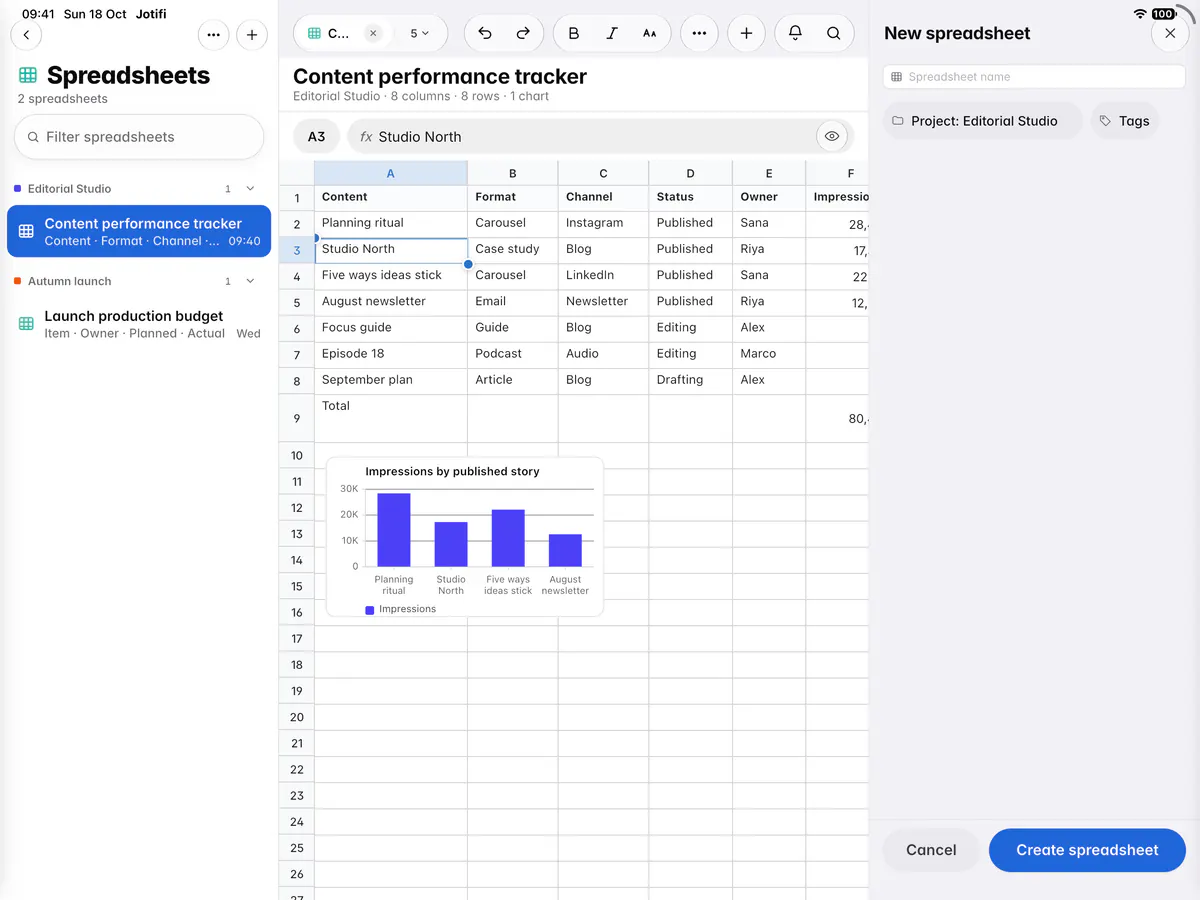Click the status bar clock 09:41
Viewport: 1200px width, 900px height.
[x=38, y=14]
